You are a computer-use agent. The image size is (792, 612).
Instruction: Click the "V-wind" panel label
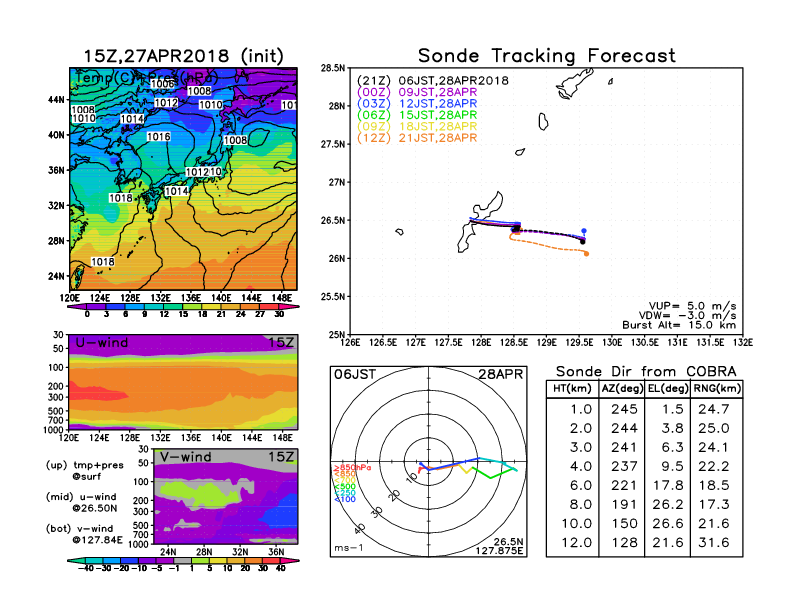click(x=185, y=457)
